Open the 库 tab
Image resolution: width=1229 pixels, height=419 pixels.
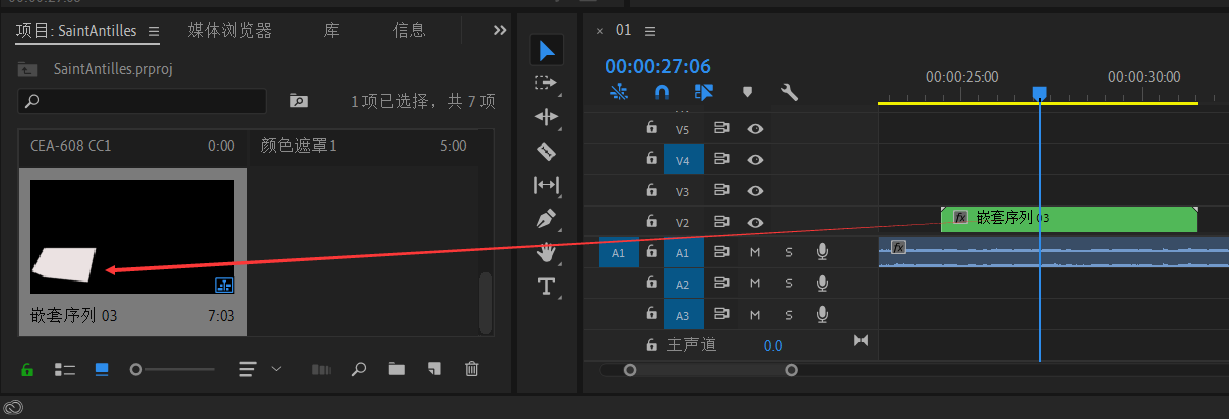(331, 31)
